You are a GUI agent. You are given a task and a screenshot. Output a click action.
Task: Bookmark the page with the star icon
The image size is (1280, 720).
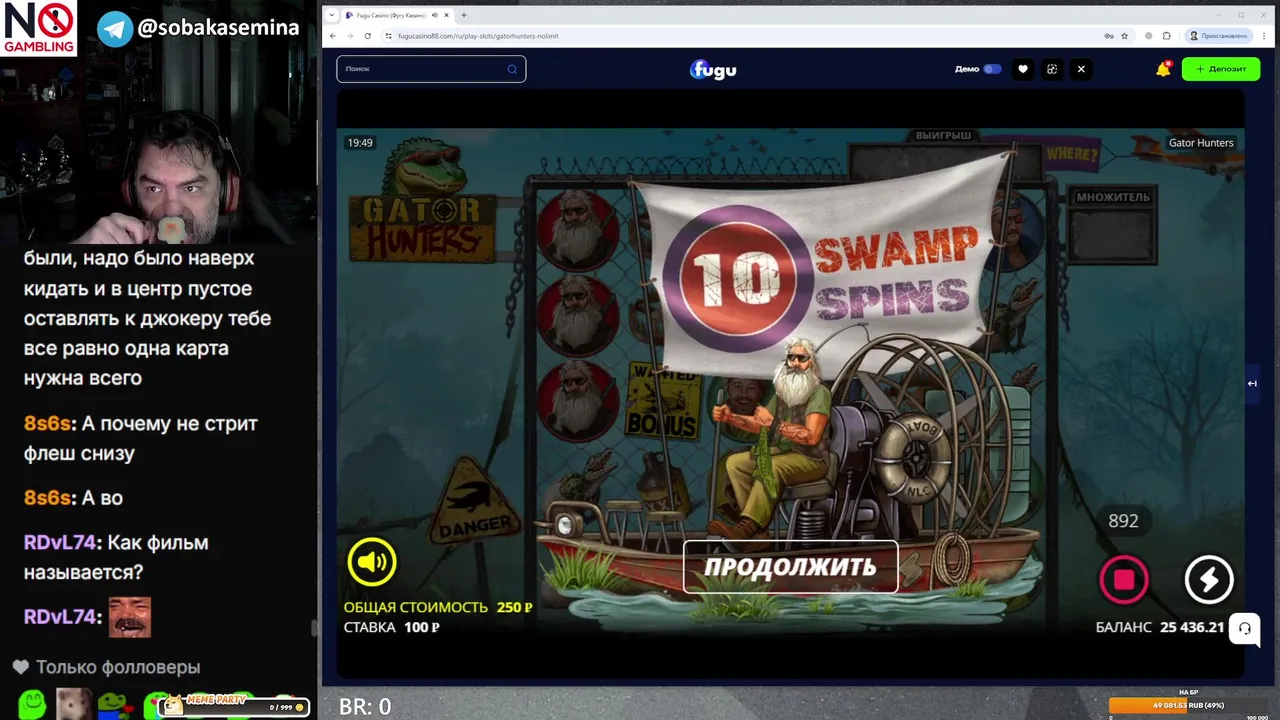1125,36
